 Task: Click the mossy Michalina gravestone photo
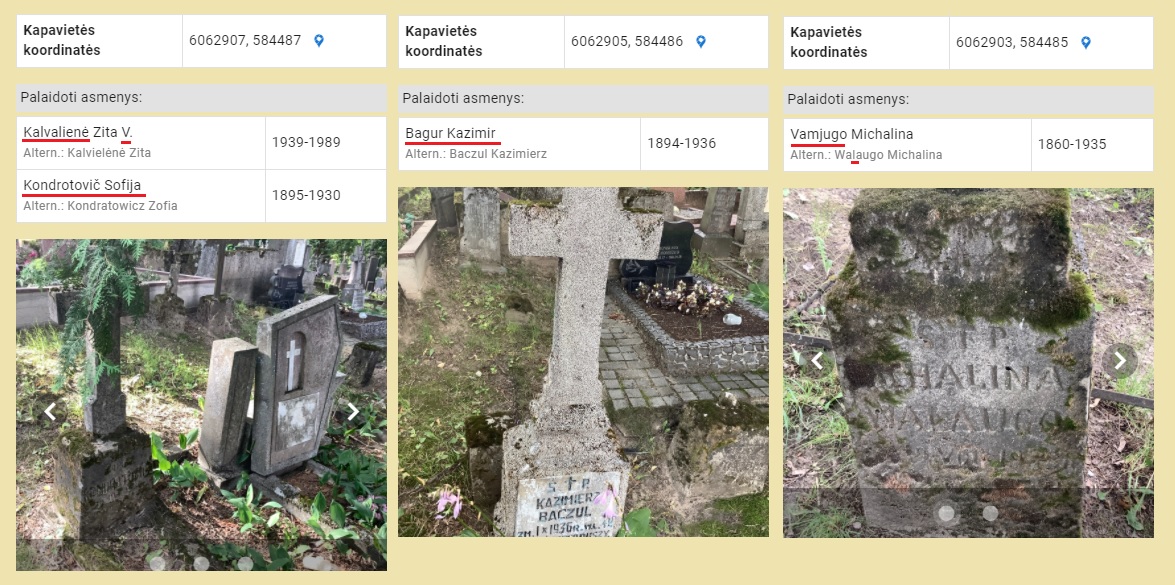click(x=968, y=363)
